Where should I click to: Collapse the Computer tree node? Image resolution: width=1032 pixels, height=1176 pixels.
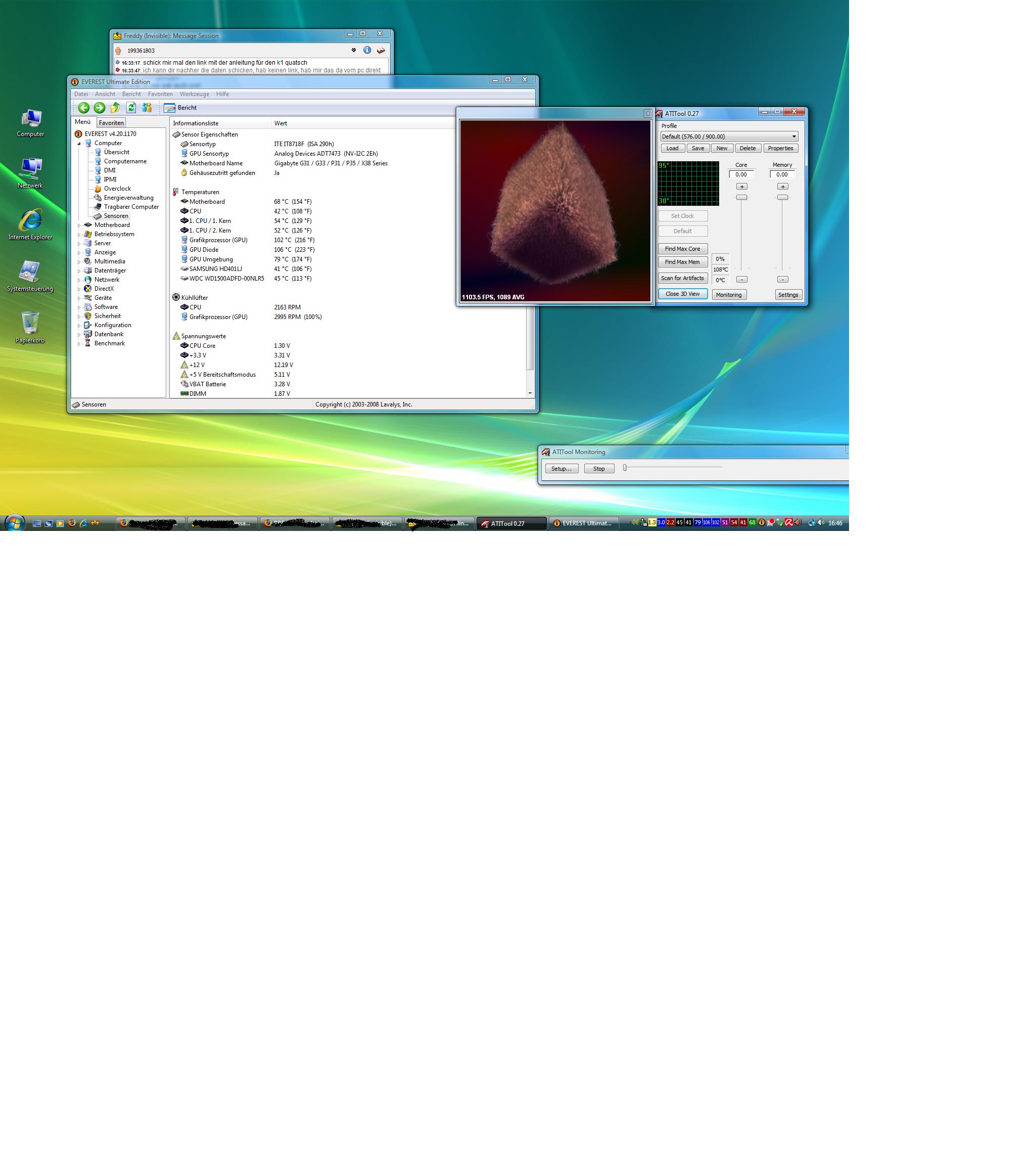(79, 143)
